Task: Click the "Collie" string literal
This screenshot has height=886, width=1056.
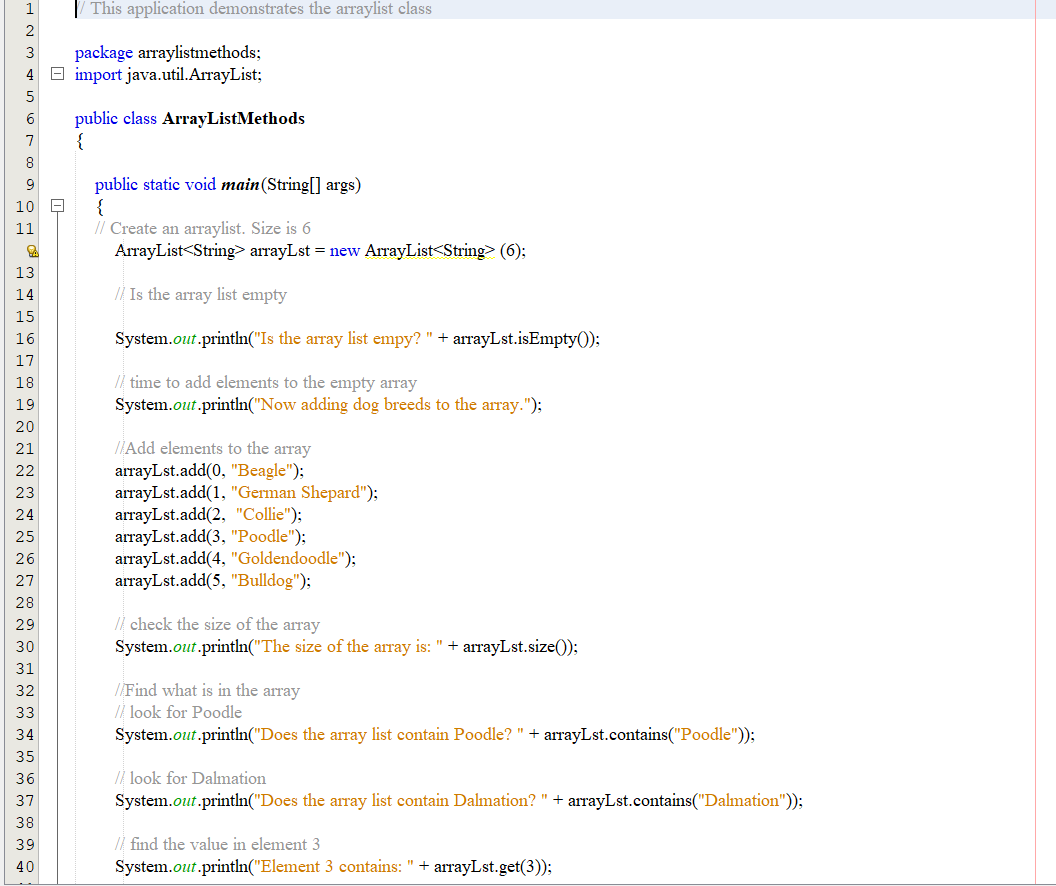Action: click(264, 515)
